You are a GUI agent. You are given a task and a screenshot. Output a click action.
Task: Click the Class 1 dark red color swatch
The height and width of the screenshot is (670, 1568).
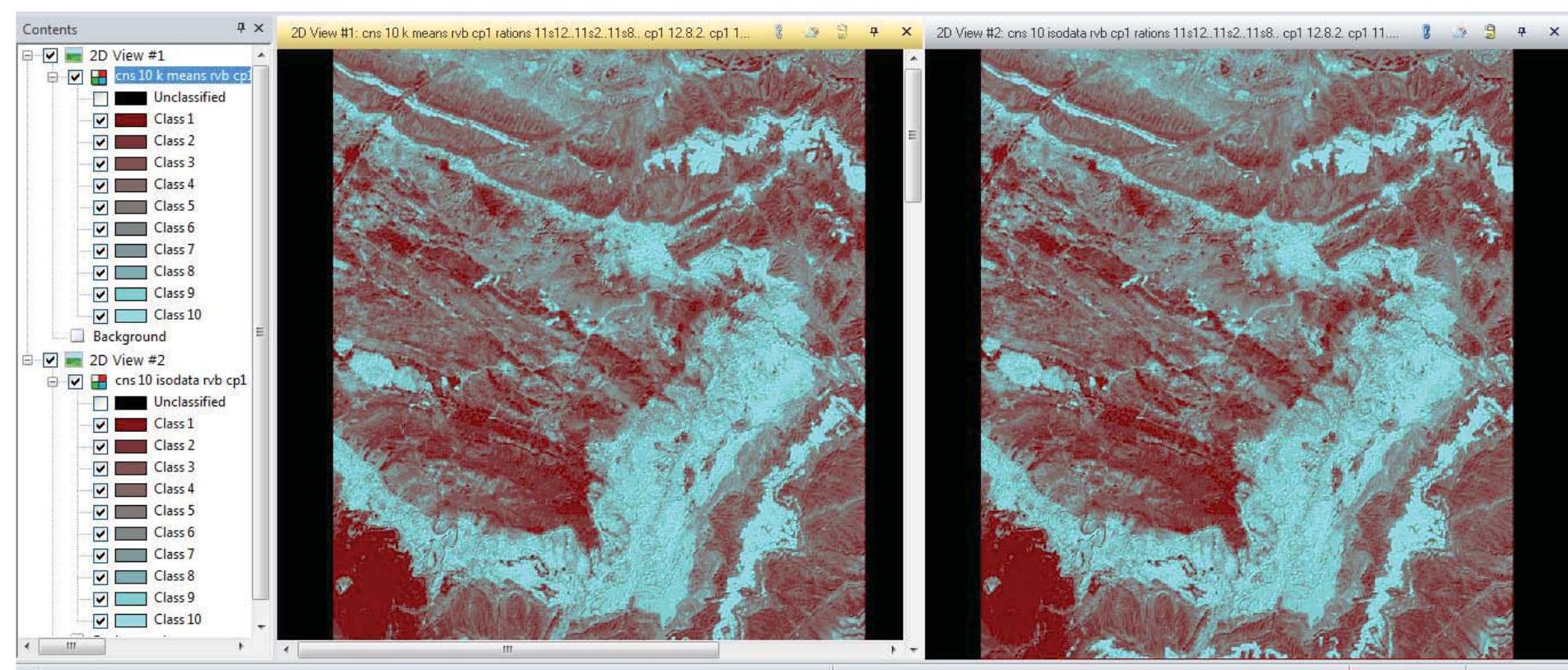pyautogui.click(x=130, y=119)
